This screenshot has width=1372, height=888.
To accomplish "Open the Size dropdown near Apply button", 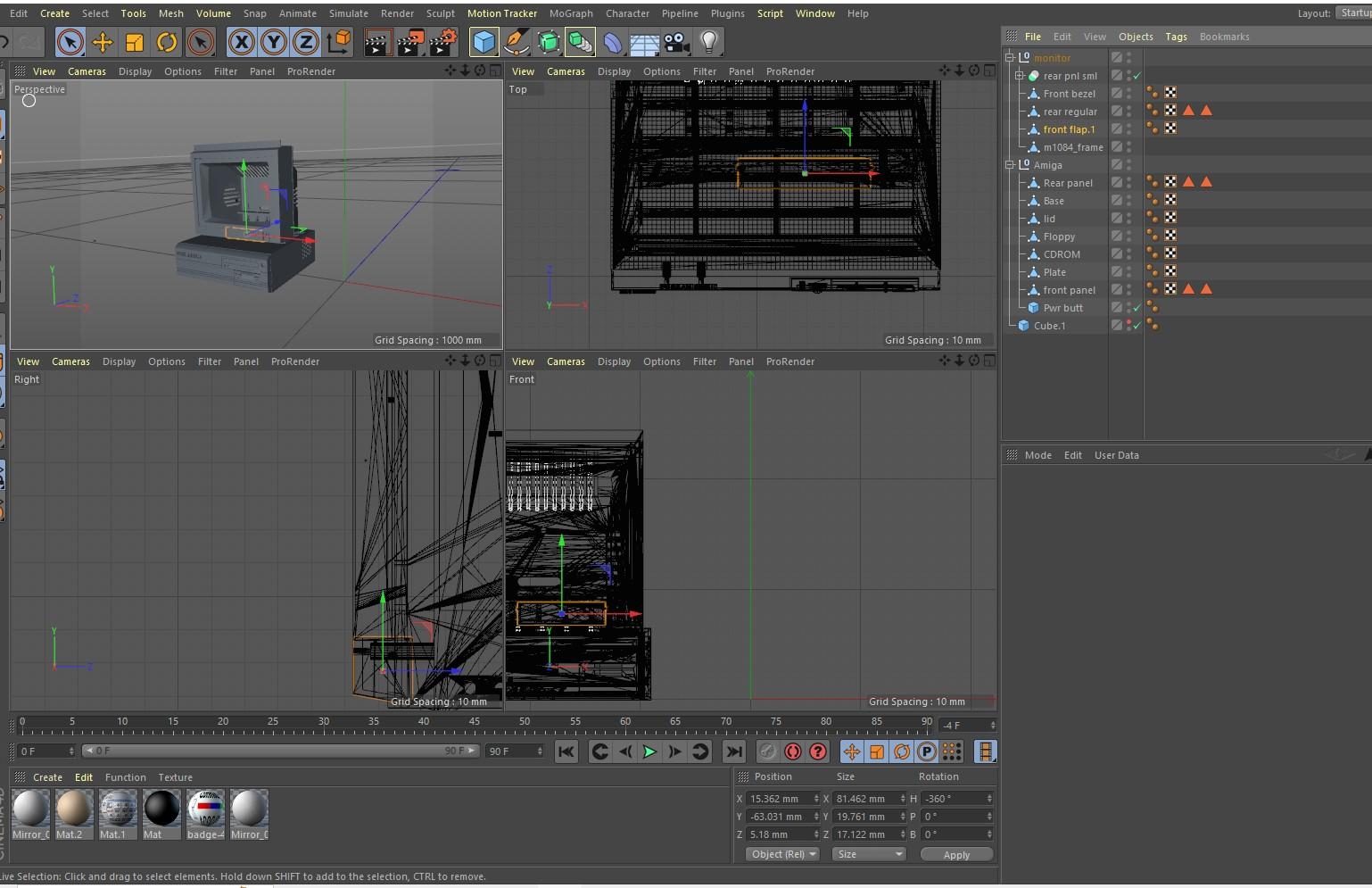I will tap(867, 854).
